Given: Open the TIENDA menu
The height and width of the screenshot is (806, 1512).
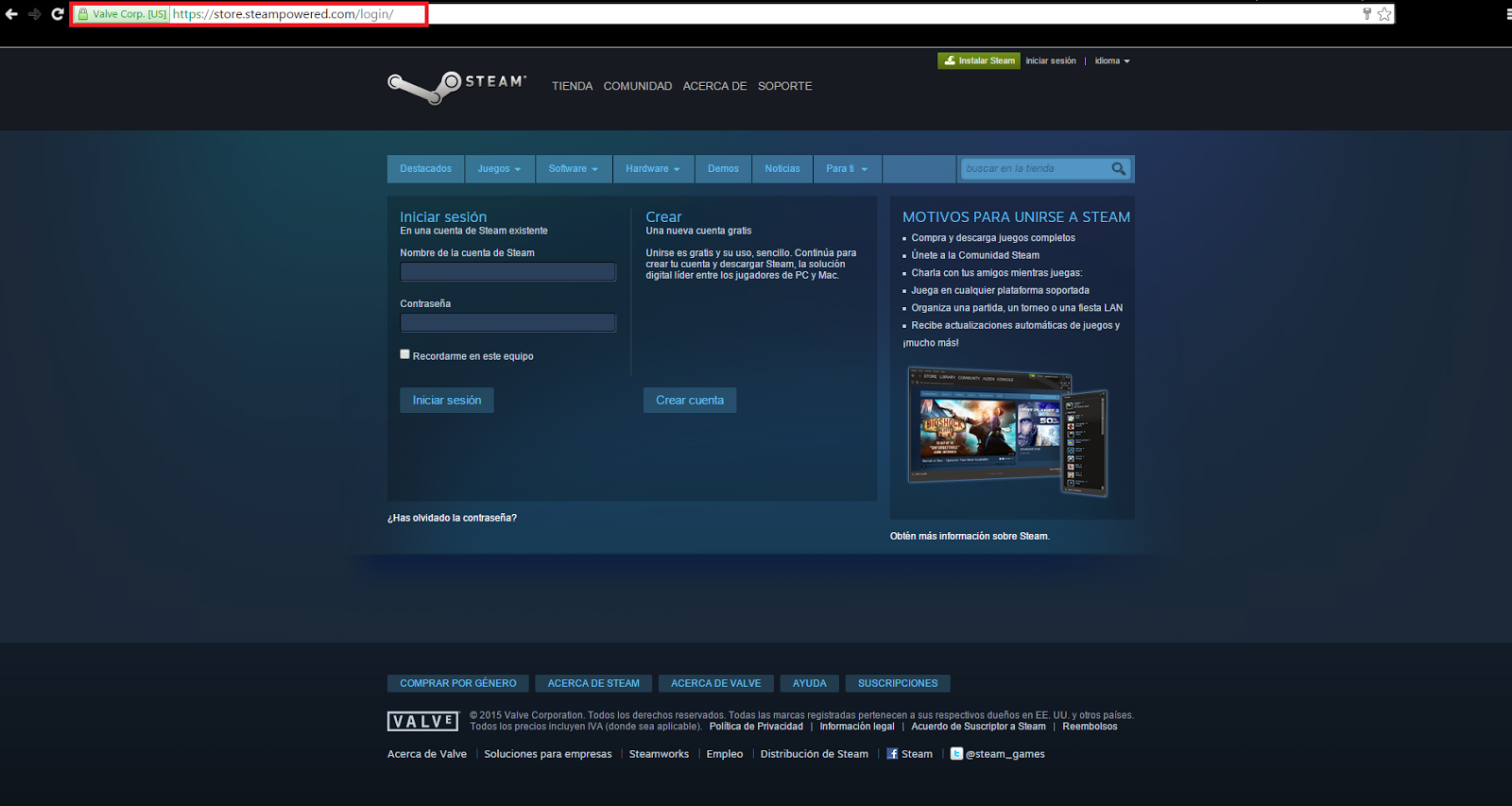Looking at the screenshot, I should [573, 86].
